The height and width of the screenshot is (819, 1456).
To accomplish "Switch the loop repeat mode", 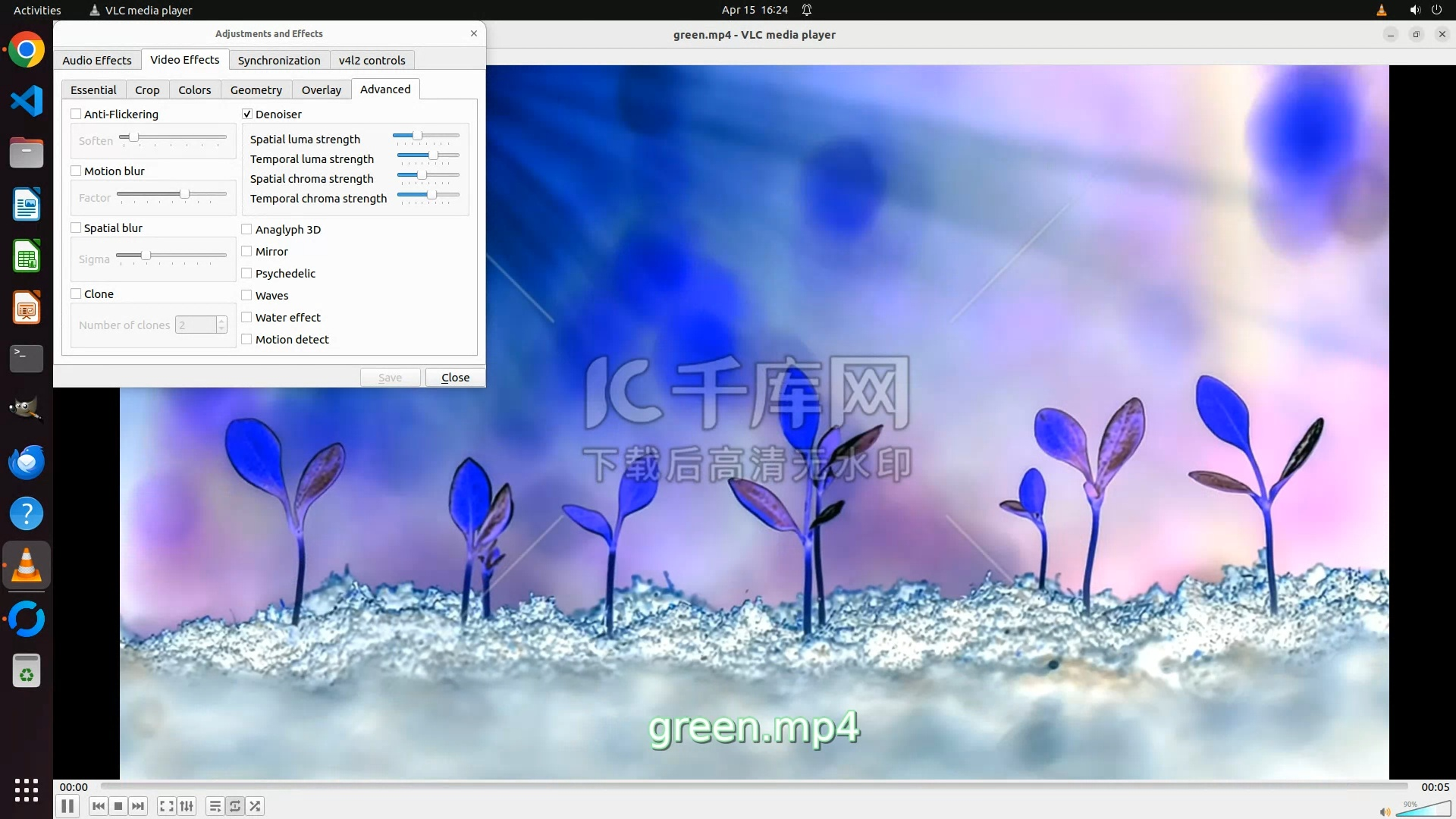I will (x=235, y=806).
